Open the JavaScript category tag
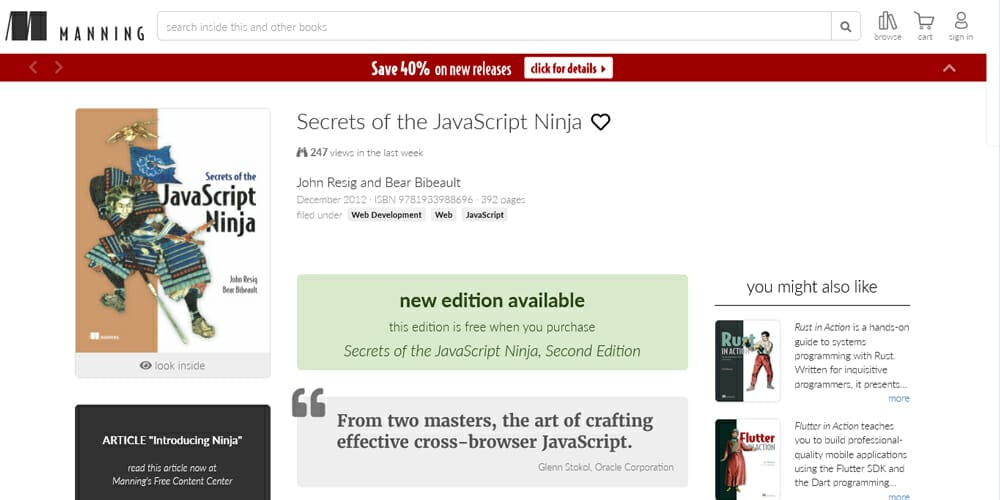The height and width of the screenshot is (500, 1000). pos(485,215)
